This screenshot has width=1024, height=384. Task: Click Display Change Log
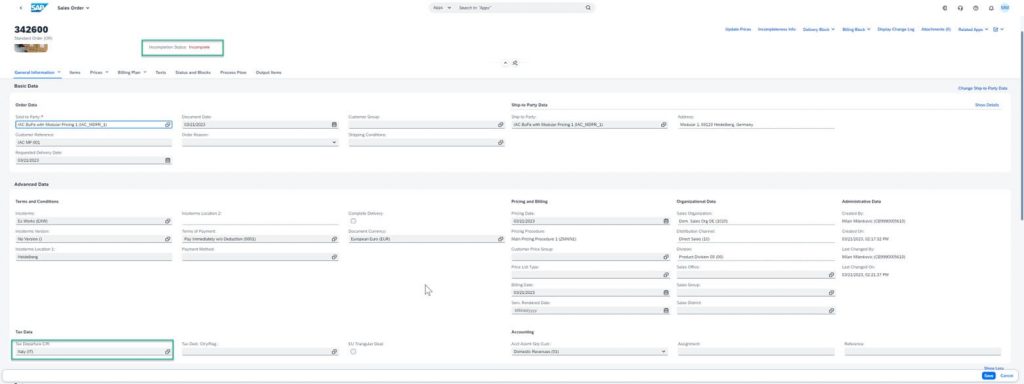point(895,29)
